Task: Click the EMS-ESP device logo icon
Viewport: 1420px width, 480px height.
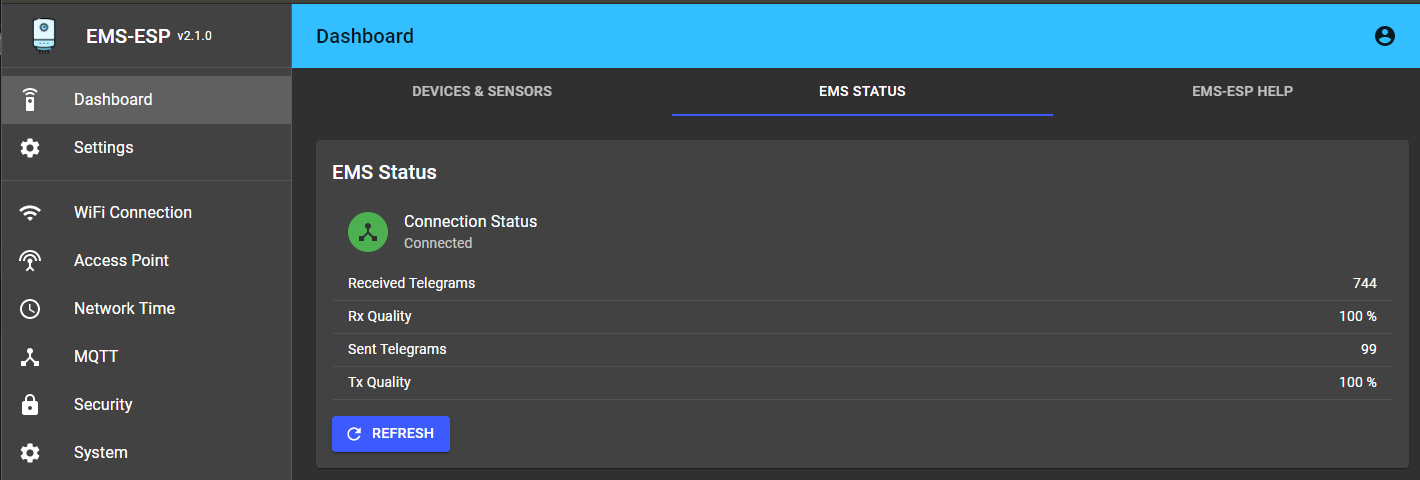Action: click(43, 35)
